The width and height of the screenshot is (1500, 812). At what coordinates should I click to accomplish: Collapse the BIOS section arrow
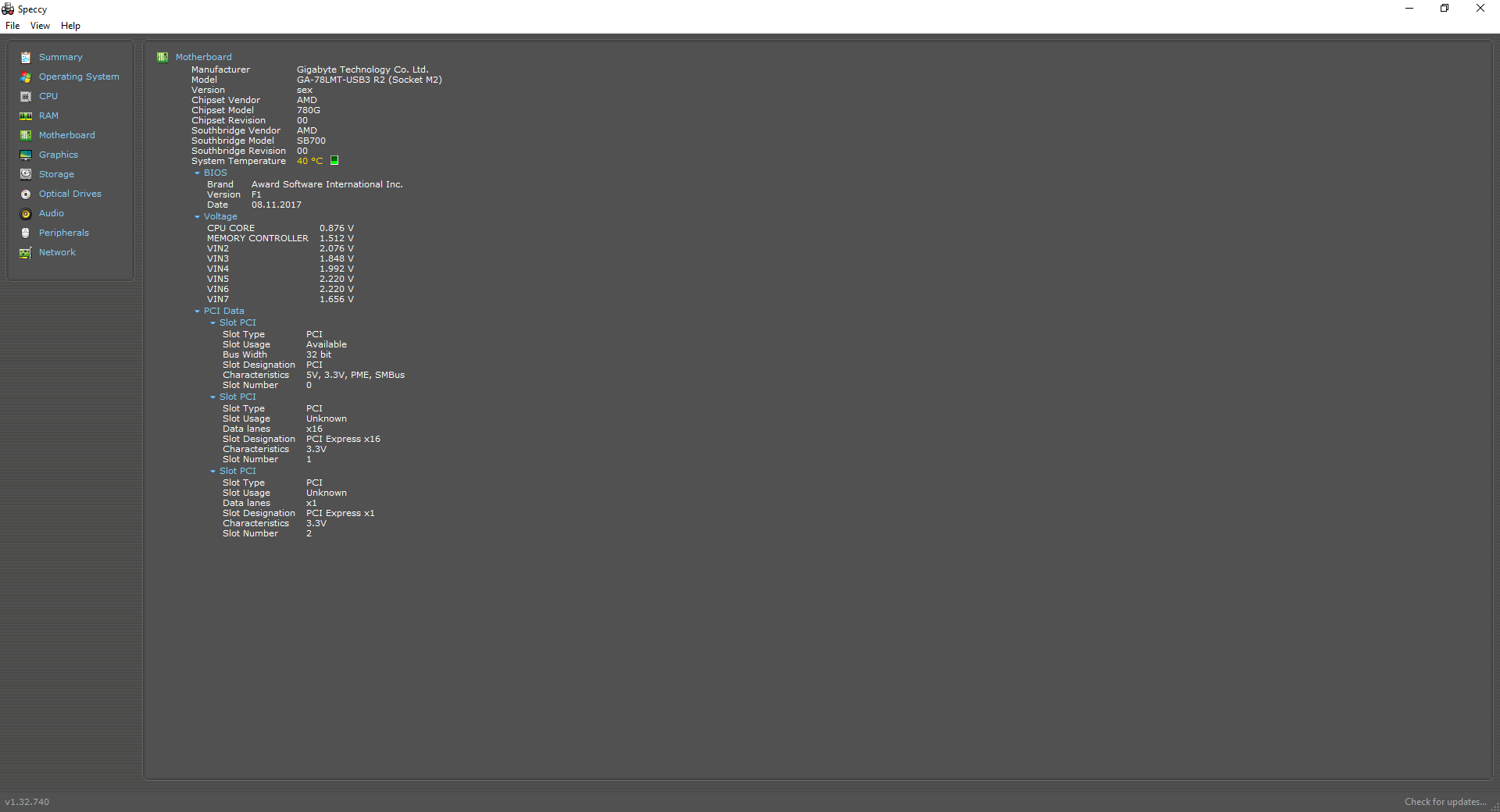(197, 173)
